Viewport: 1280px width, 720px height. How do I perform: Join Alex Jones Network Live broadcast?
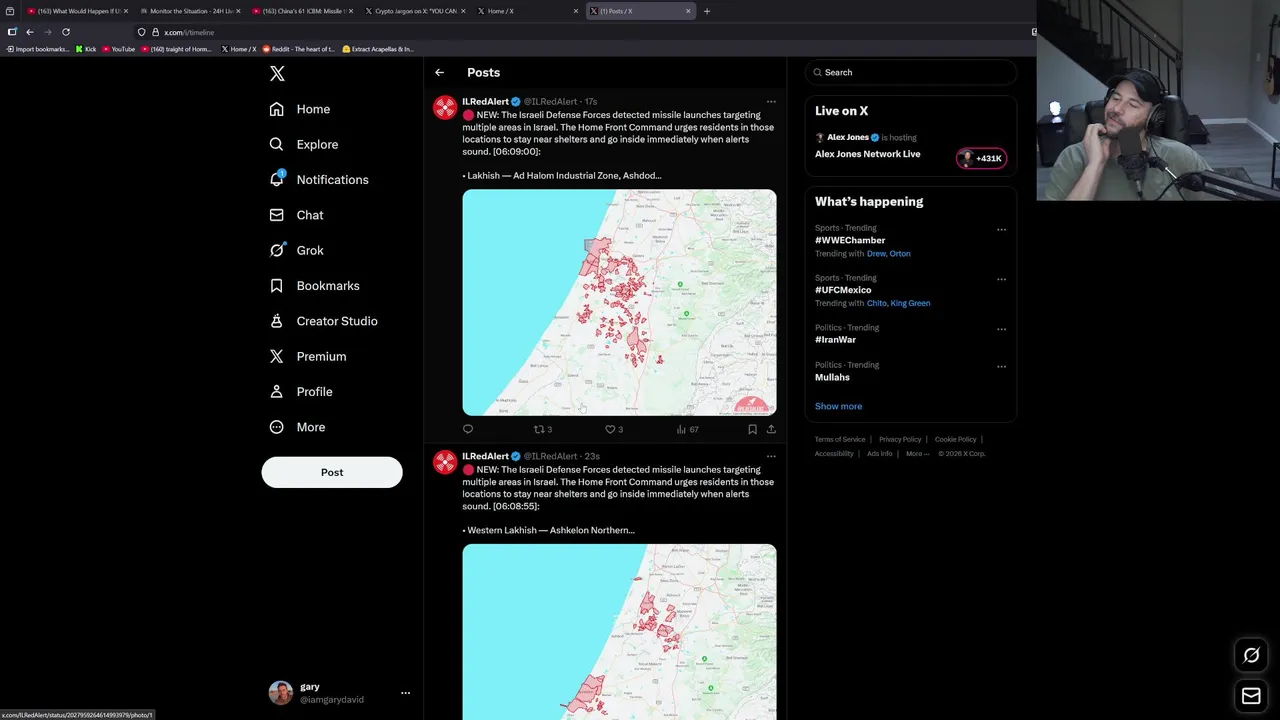point(867,154)
